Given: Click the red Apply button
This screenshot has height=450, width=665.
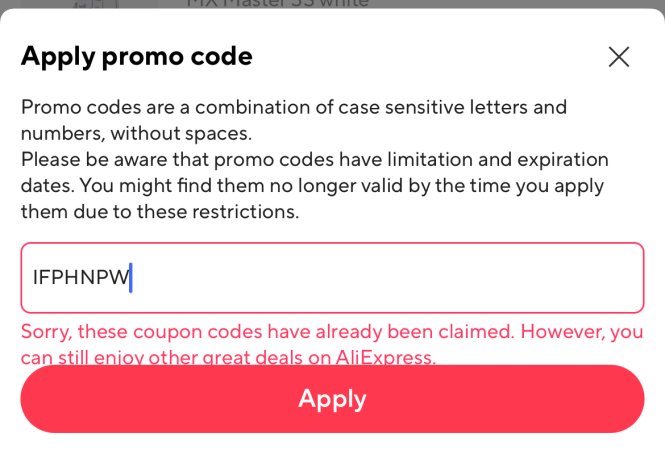Looking at the screenshot, I should pyautogui.click(x=332, y=399).
